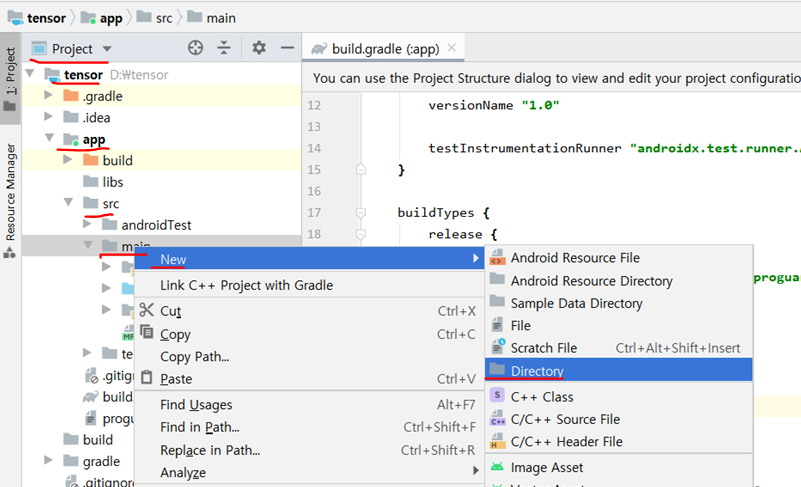
Task: Fold the code block at line 15
Action: [x=361, y=169]
